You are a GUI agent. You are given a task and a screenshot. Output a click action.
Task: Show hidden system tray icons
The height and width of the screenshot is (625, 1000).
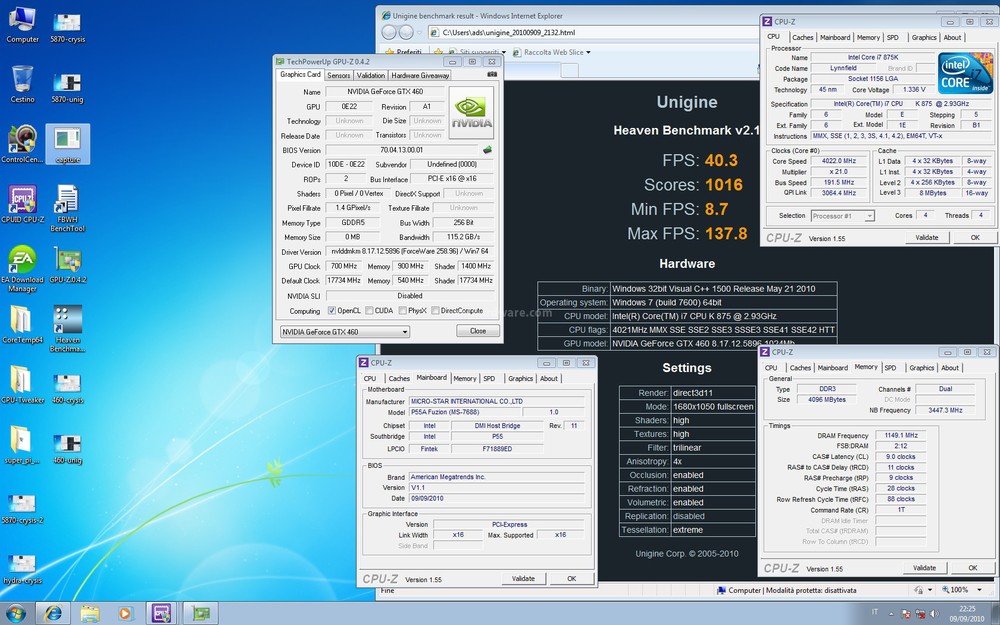point(892,614)
